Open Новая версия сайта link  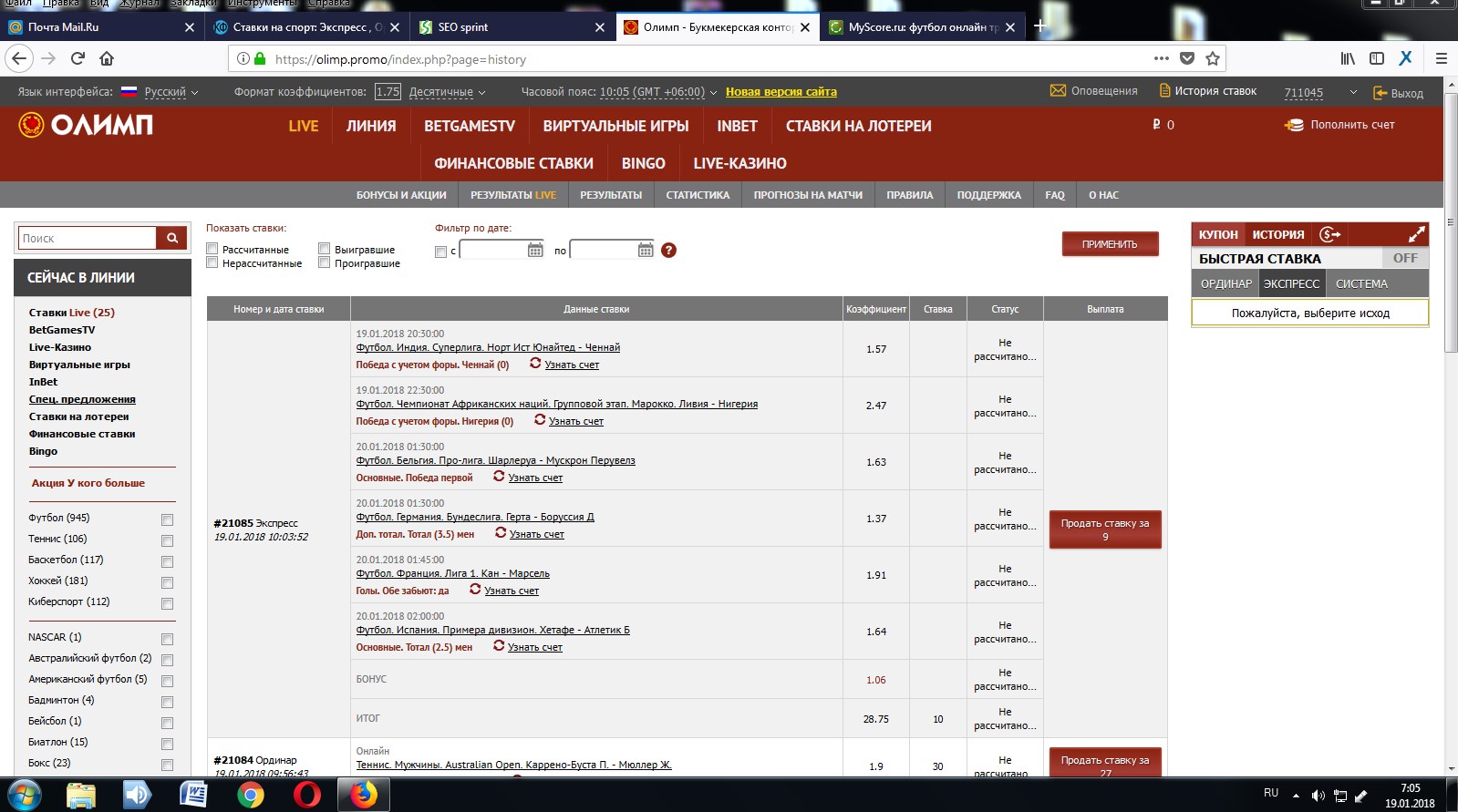781,91
